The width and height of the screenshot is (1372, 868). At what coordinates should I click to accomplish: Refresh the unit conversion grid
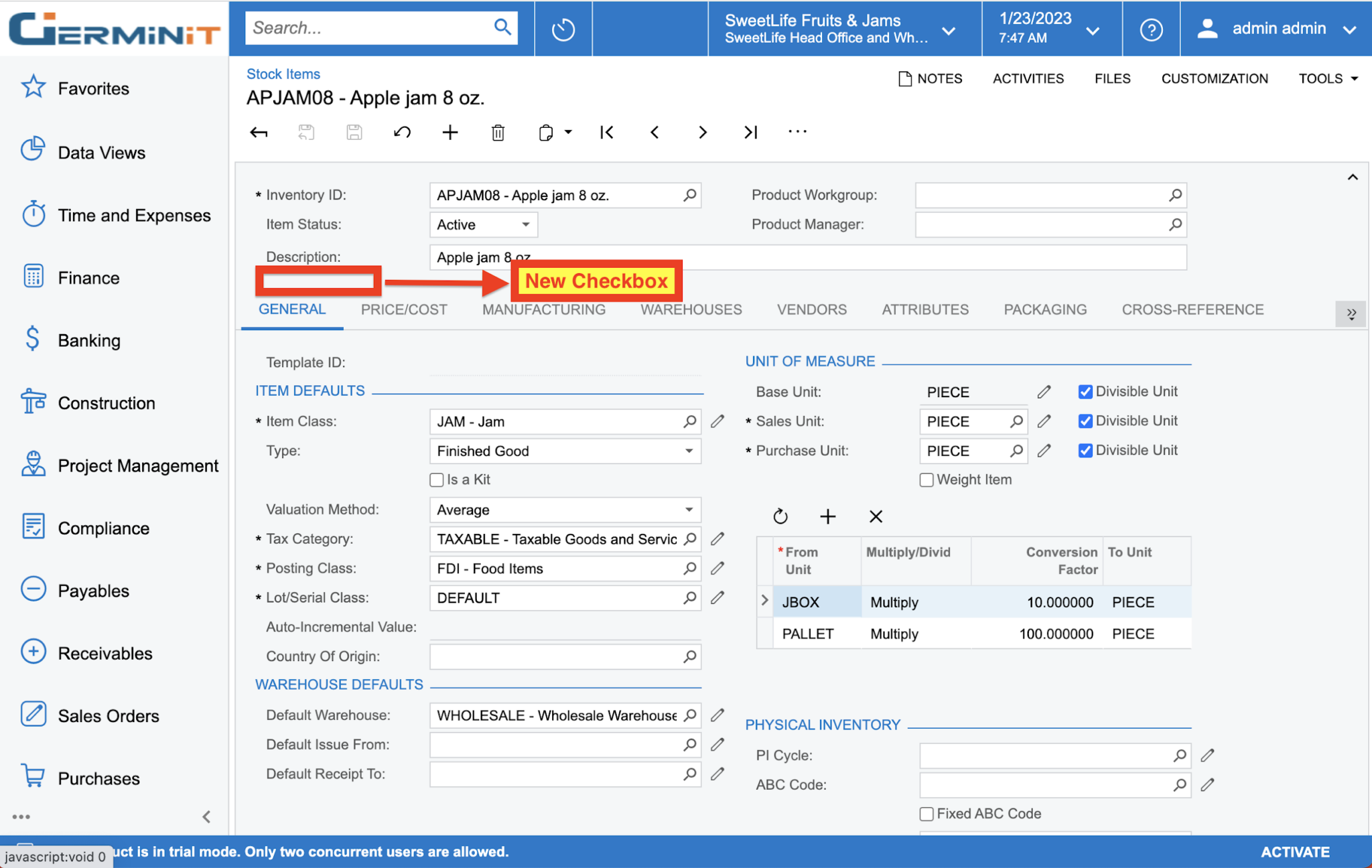coord(780,516)
